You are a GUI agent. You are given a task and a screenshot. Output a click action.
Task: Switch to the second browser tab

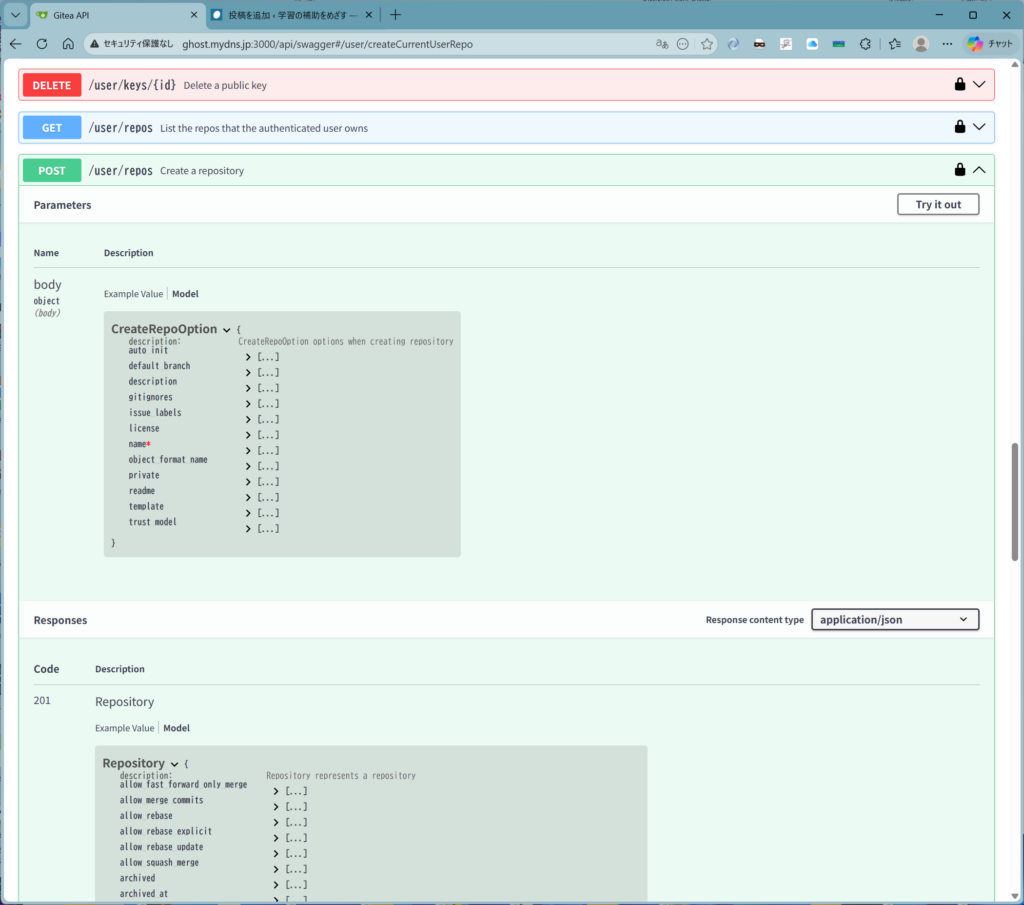tap(290, 15)
